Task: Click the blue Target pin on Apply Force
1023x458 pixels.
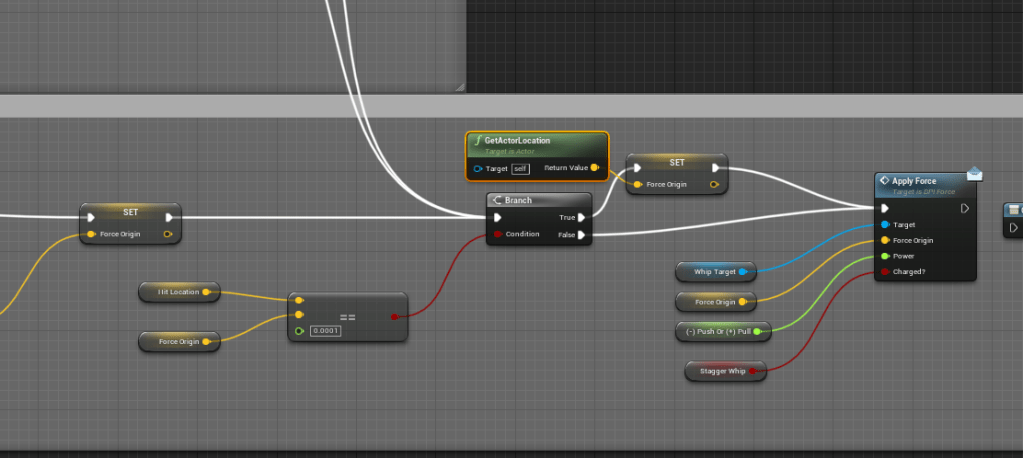Action: 885,225
